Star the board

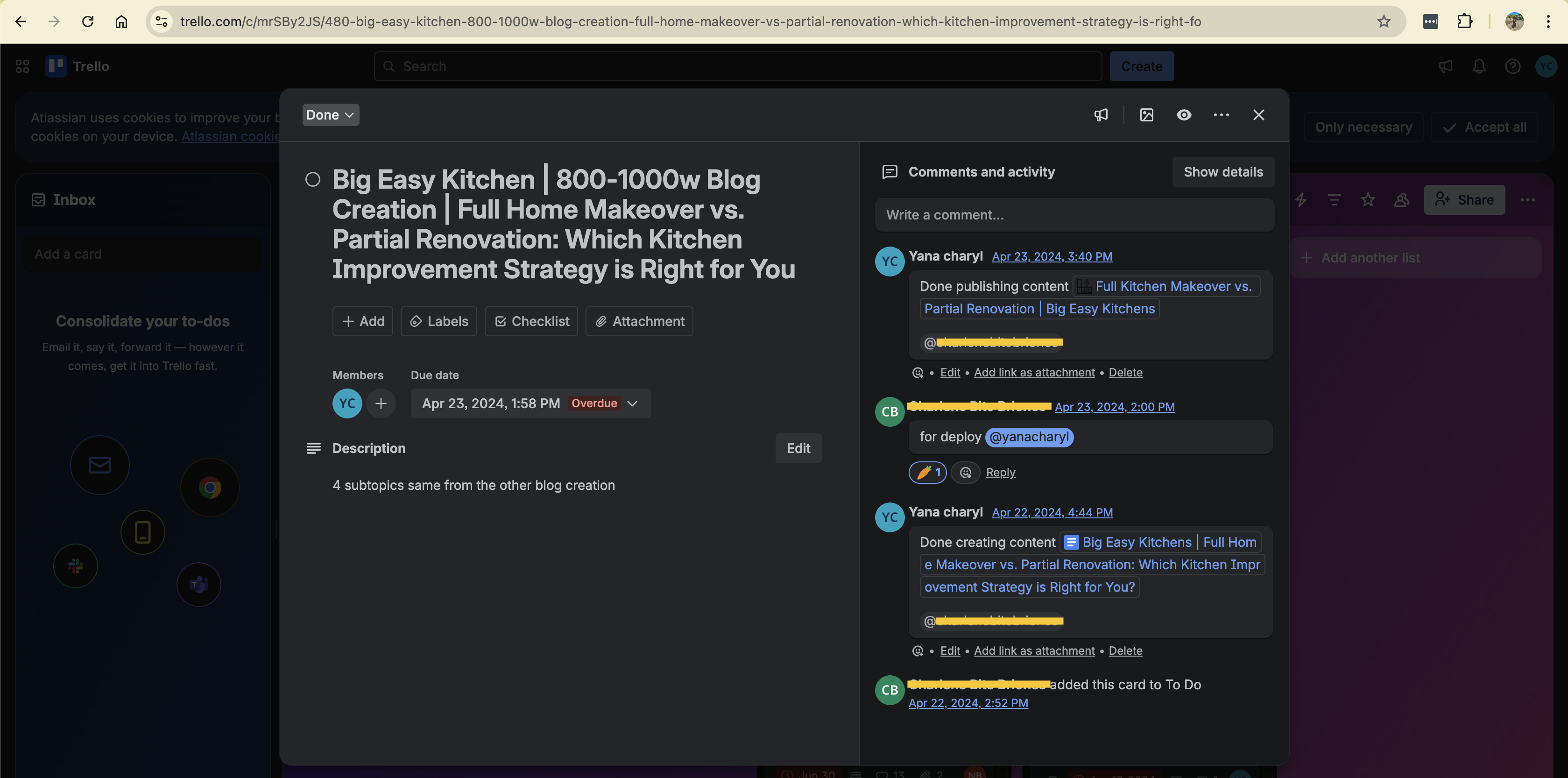(x=1368, y=200)
